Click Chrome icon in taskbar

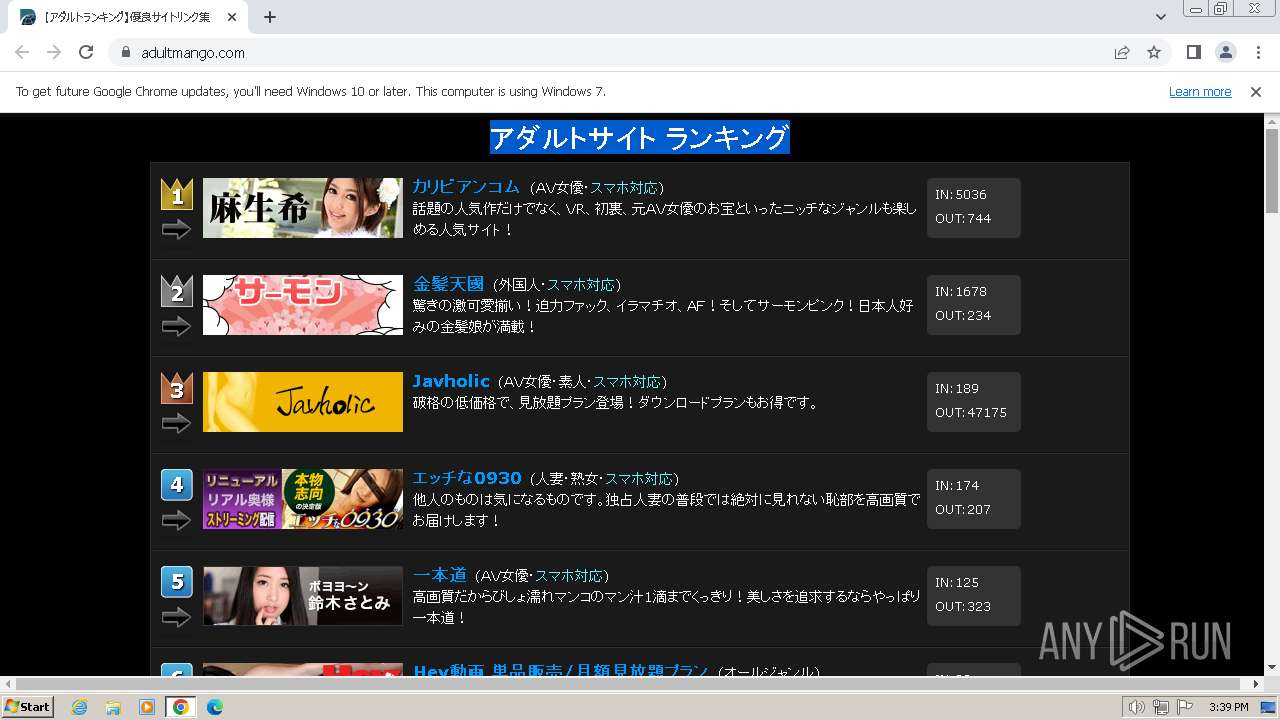coord(181,707)
